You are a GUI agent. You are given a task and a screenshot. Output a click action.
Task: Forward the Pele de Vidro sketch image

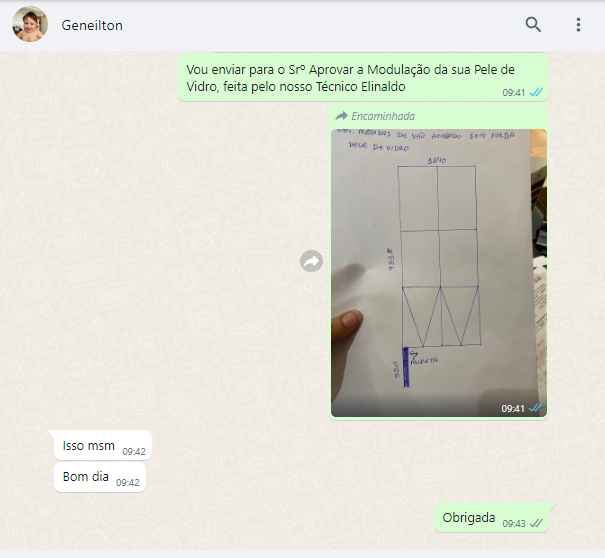click(x=311, y=261)
